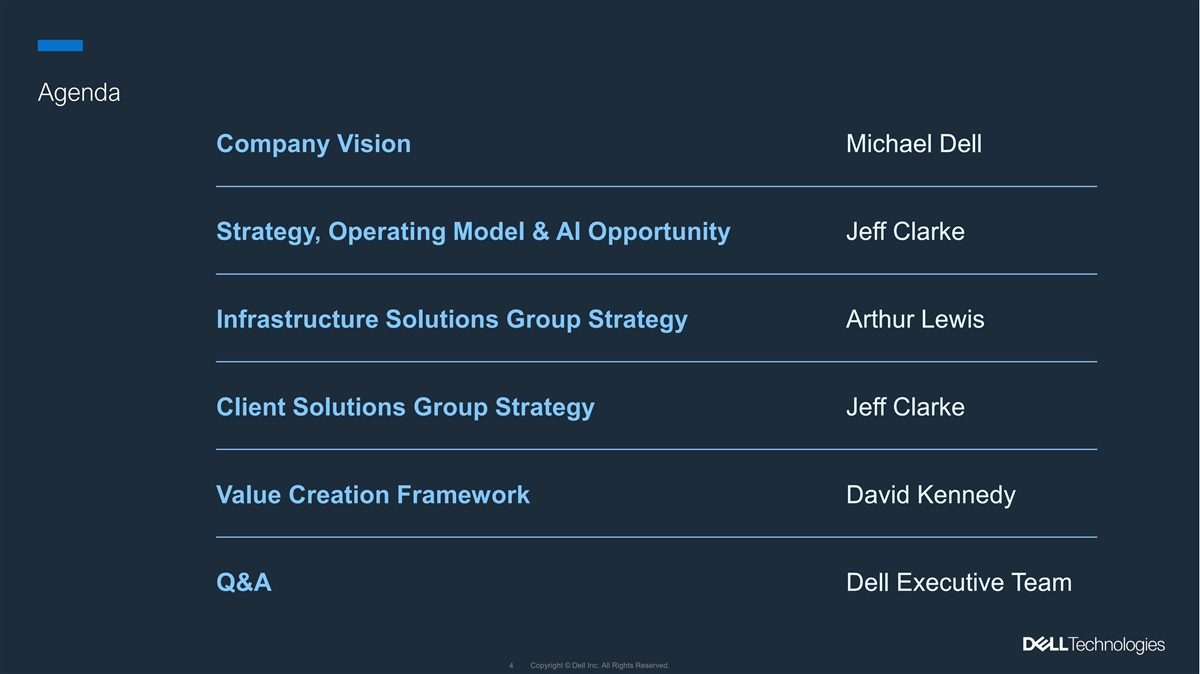Image resolution: width=1200 pixels, height=674 pixels.
Task: Click the divider line above Q&A
Action: (656, 537)
